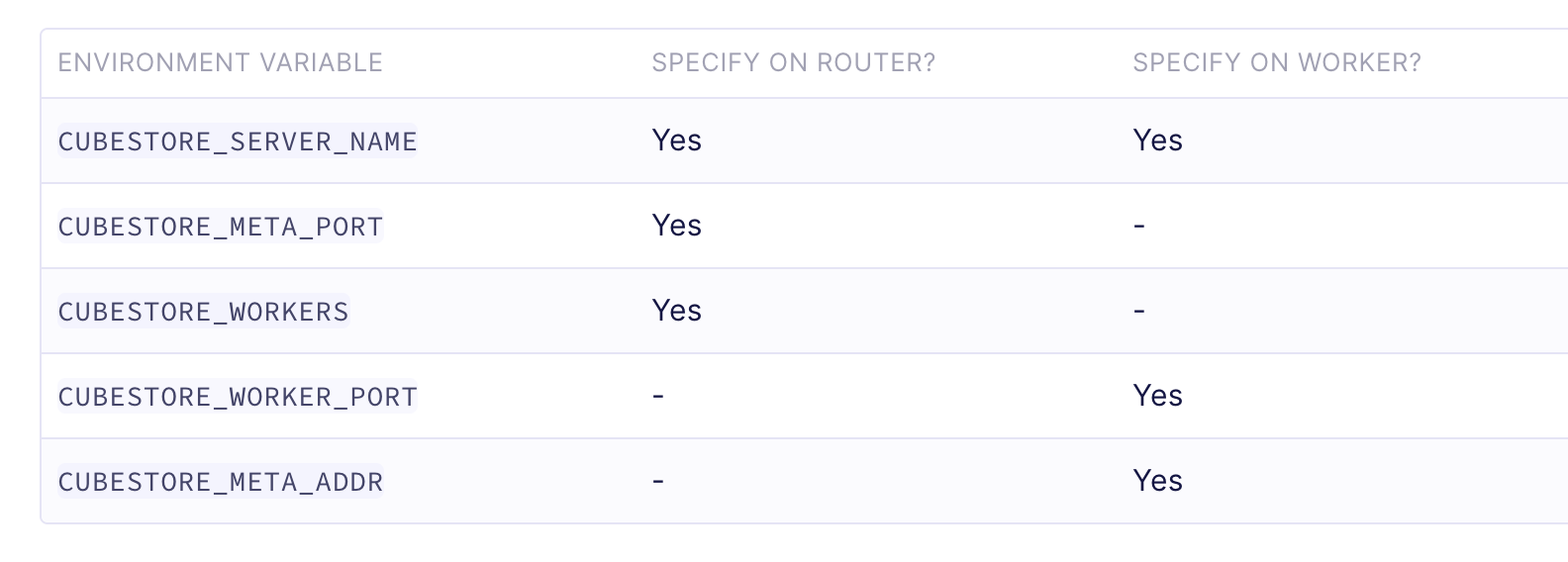Screen dimensions: 1568x562
Task: Click worker dash for CUBESTORE_WORKERS
Action: click(1139, 312)
